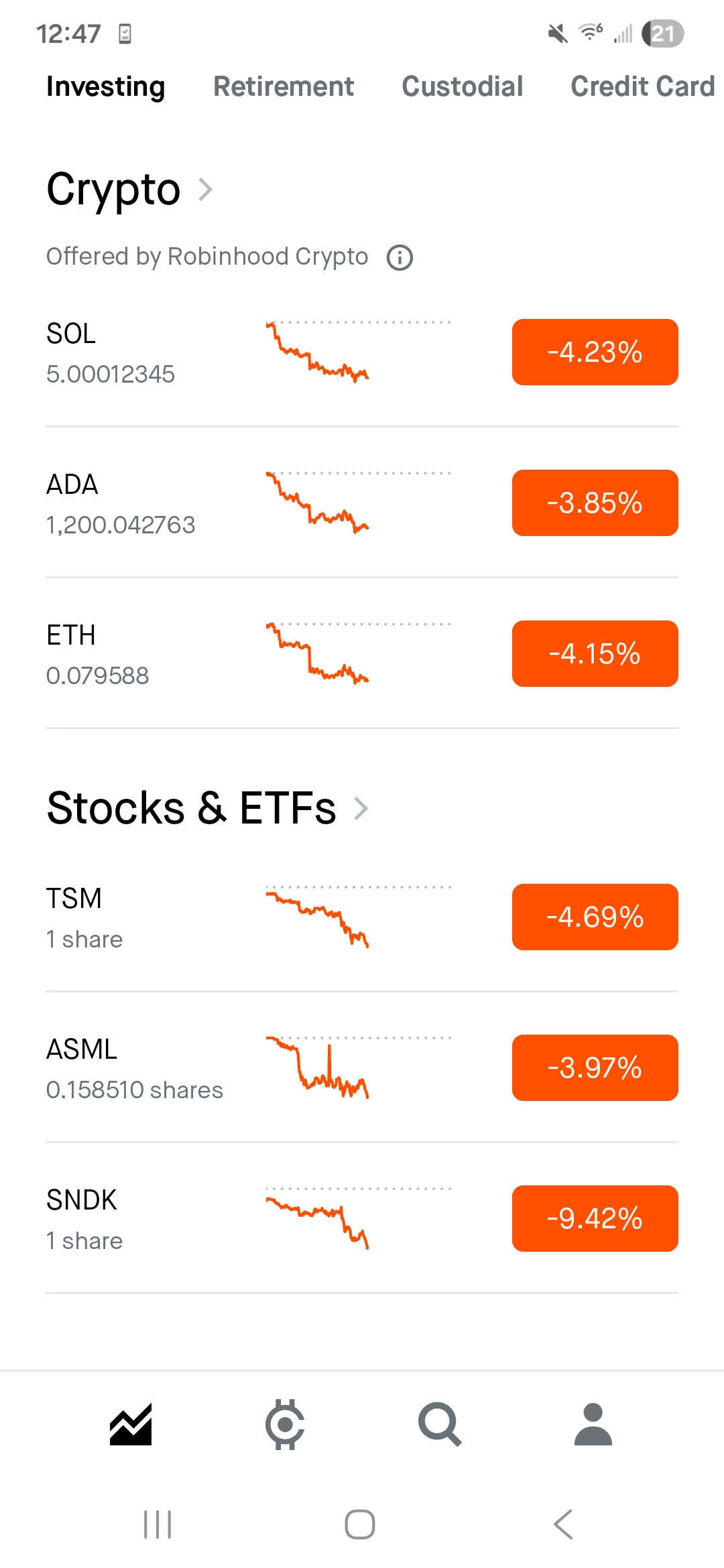
Task: Open the investing chart tab icon
Action: point(131,1424)
